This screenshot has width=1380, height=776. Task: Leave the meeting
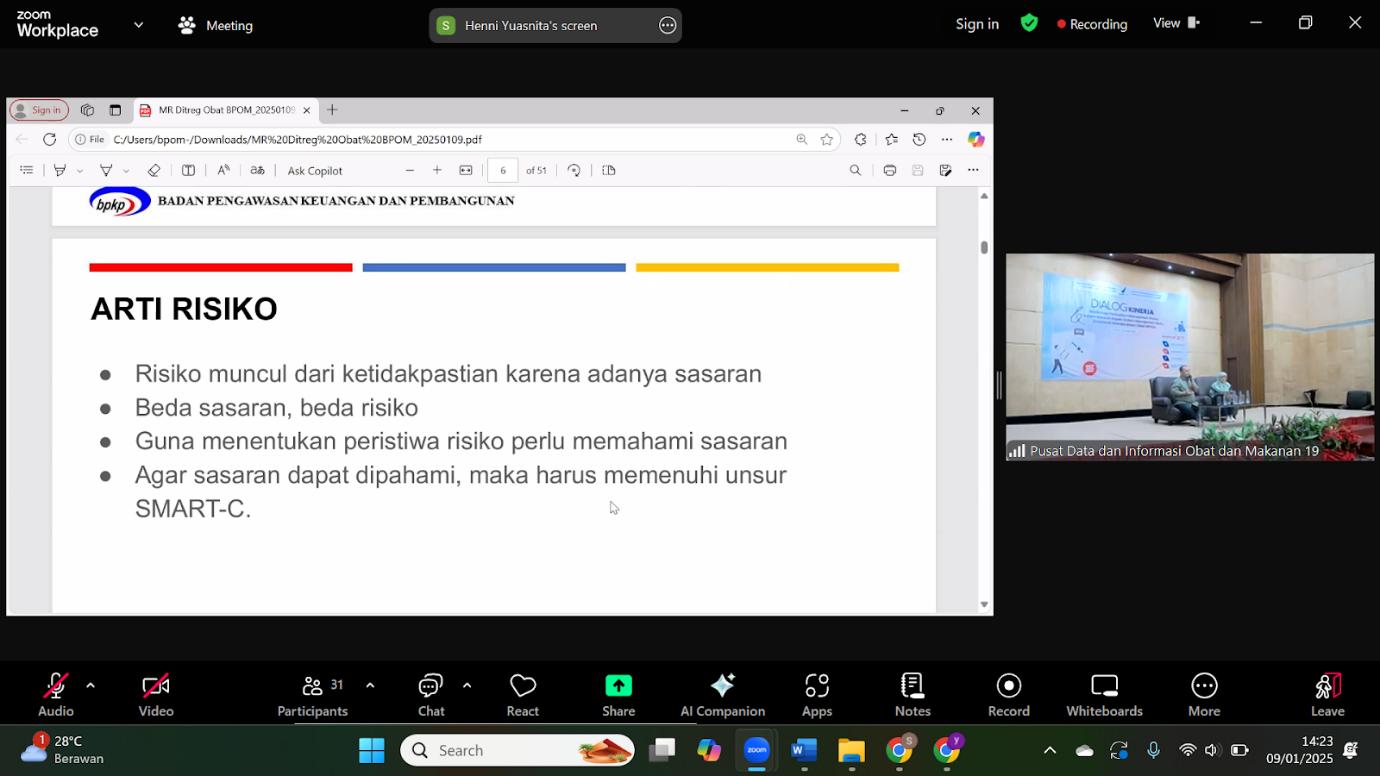pyautogui.click(x=1327, y=695)
